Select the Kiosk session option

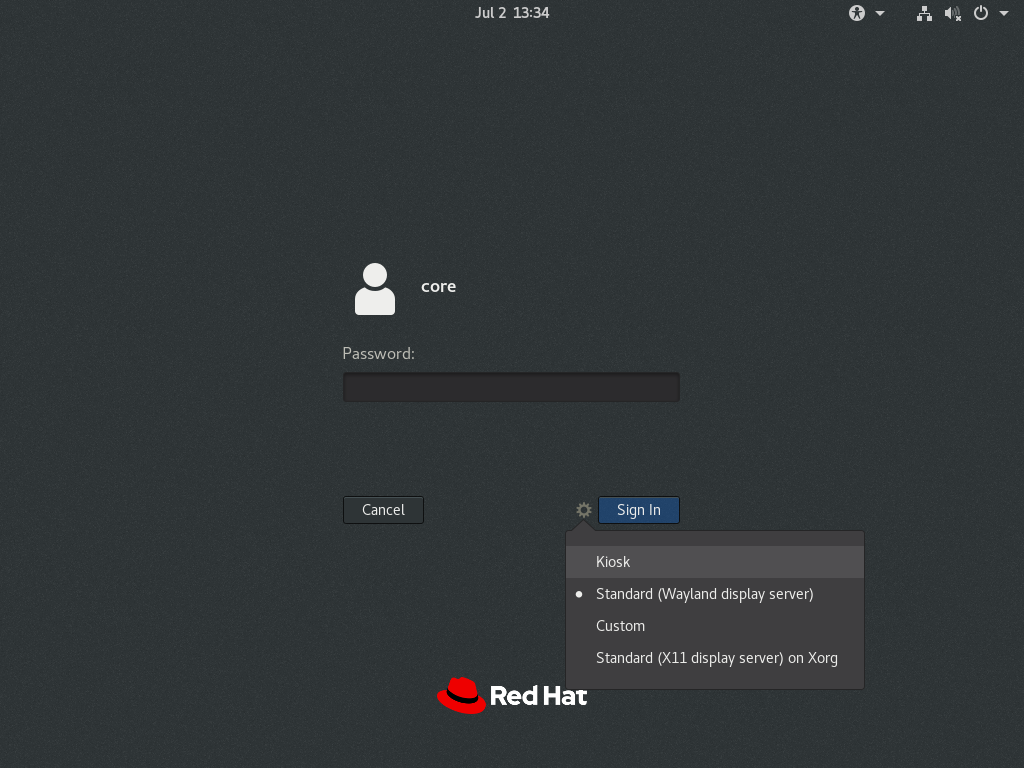point(613,562)
